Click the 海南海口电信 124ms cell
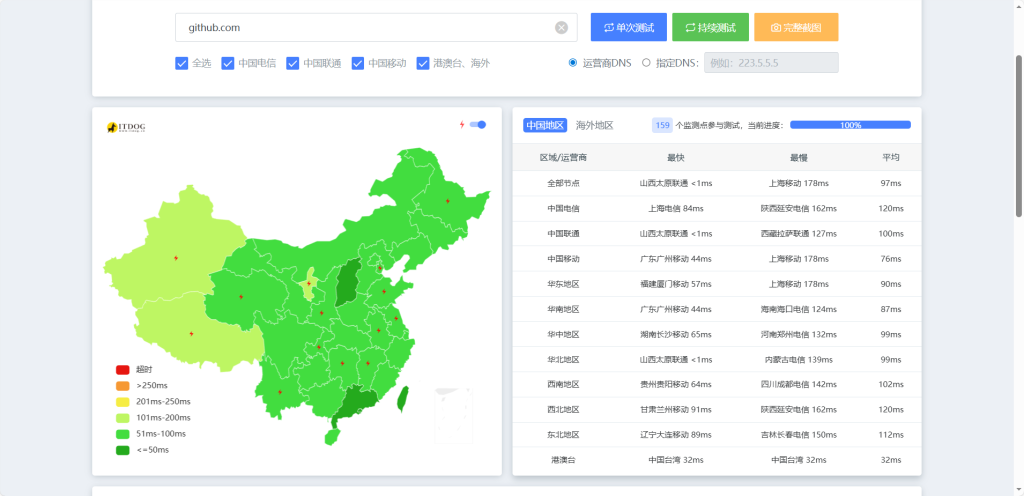 [x=799, y=309]
